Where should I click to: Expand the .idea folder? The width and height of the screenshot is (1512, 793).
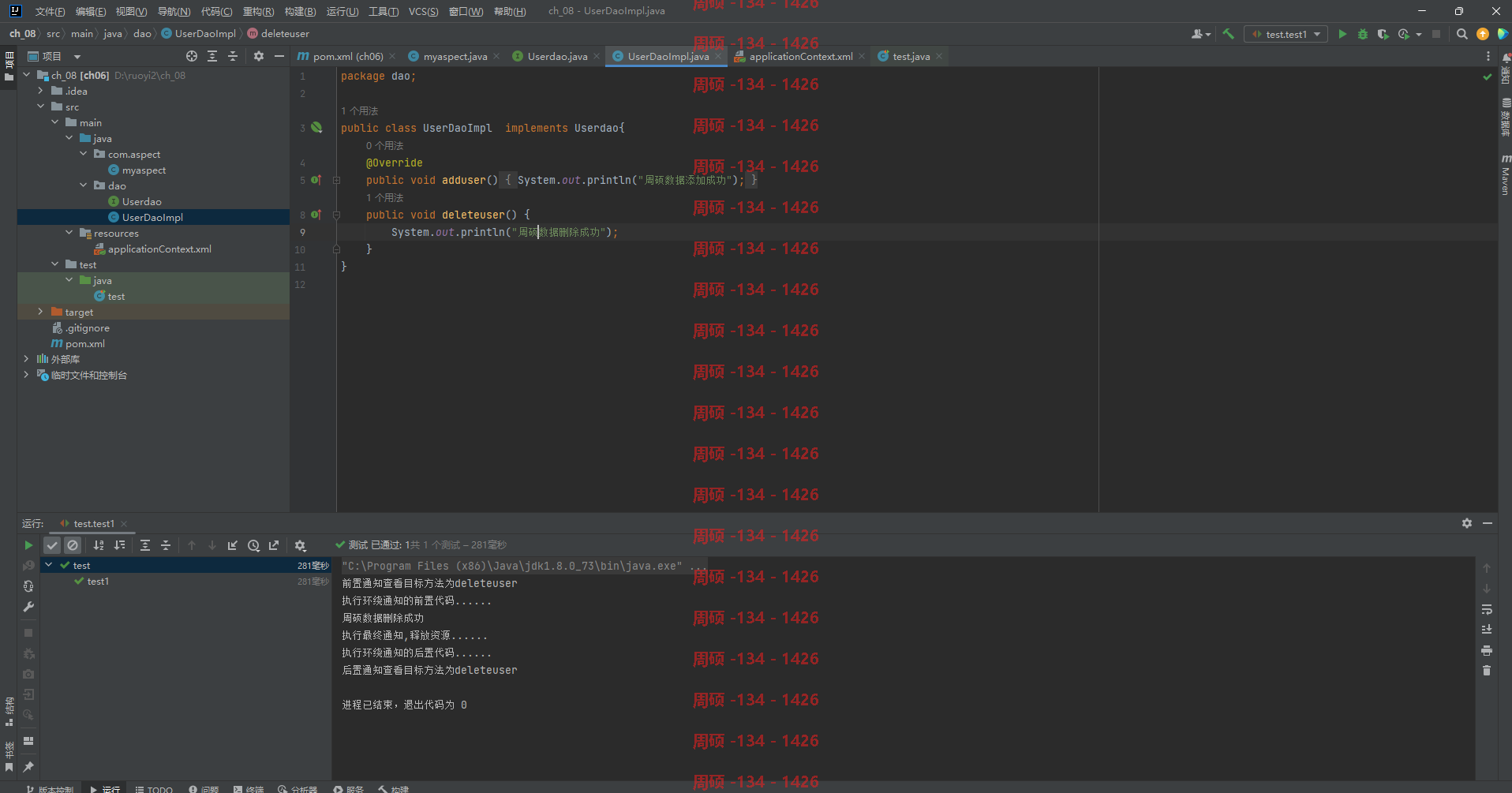(x=41, y=91)
